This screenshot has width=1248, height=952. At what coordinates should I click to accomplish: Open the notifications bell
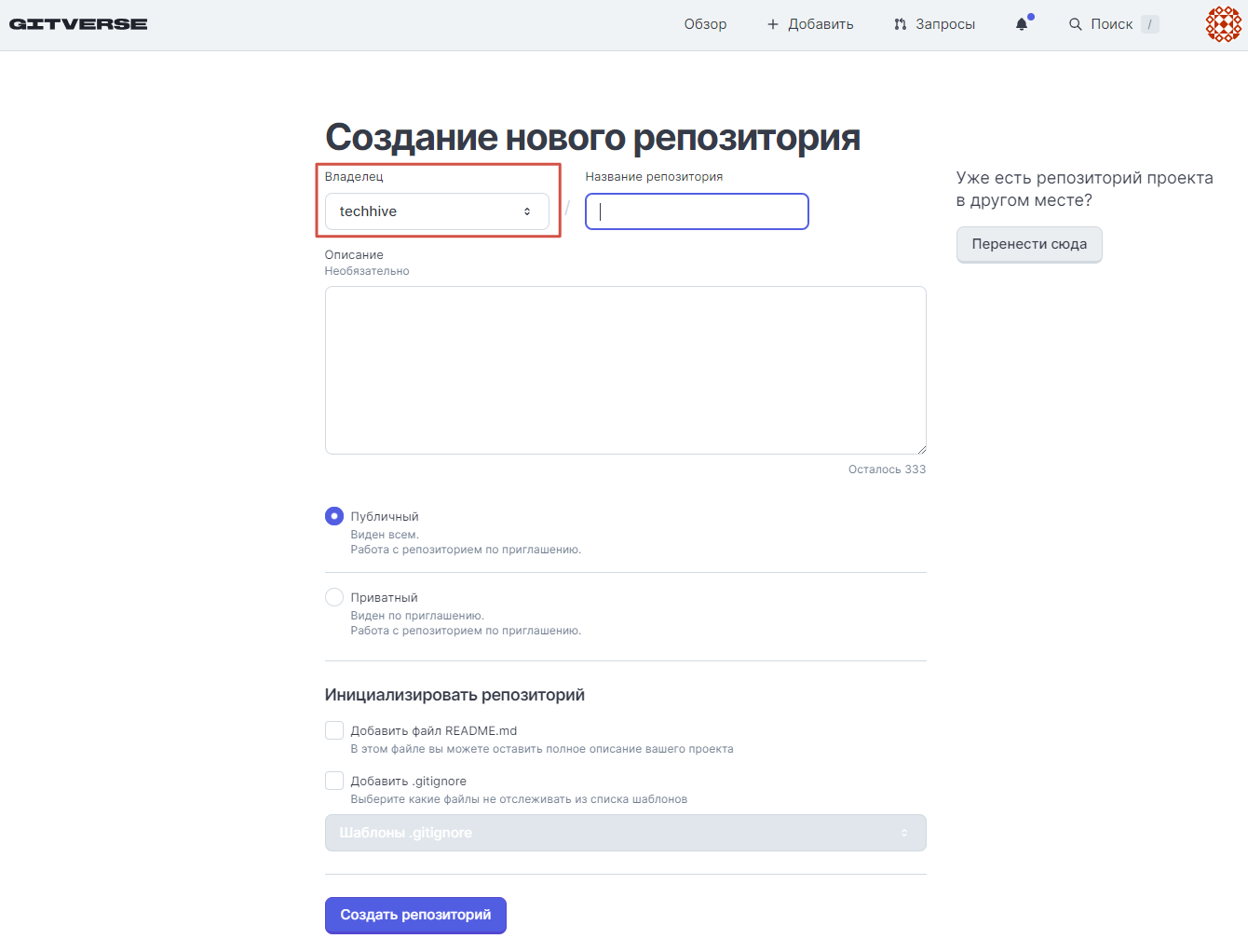tap(1023, 24)
